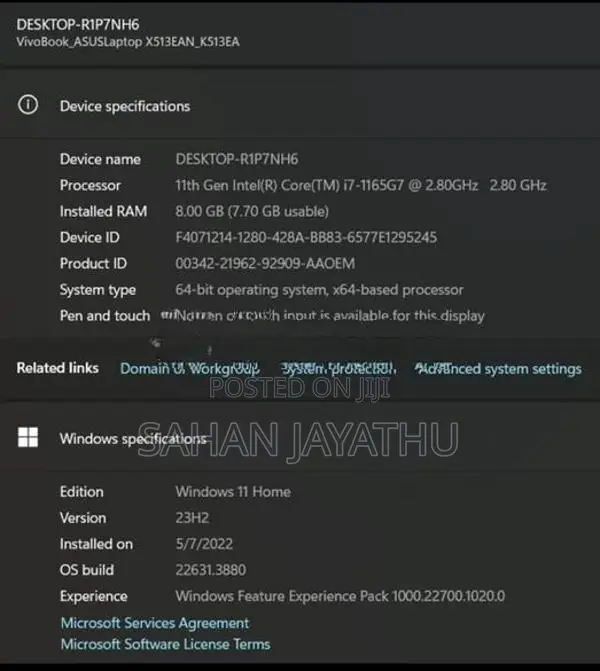Select the Device ID value F4071214-1280-428A
600x671 pixels.
coord(306,238)
